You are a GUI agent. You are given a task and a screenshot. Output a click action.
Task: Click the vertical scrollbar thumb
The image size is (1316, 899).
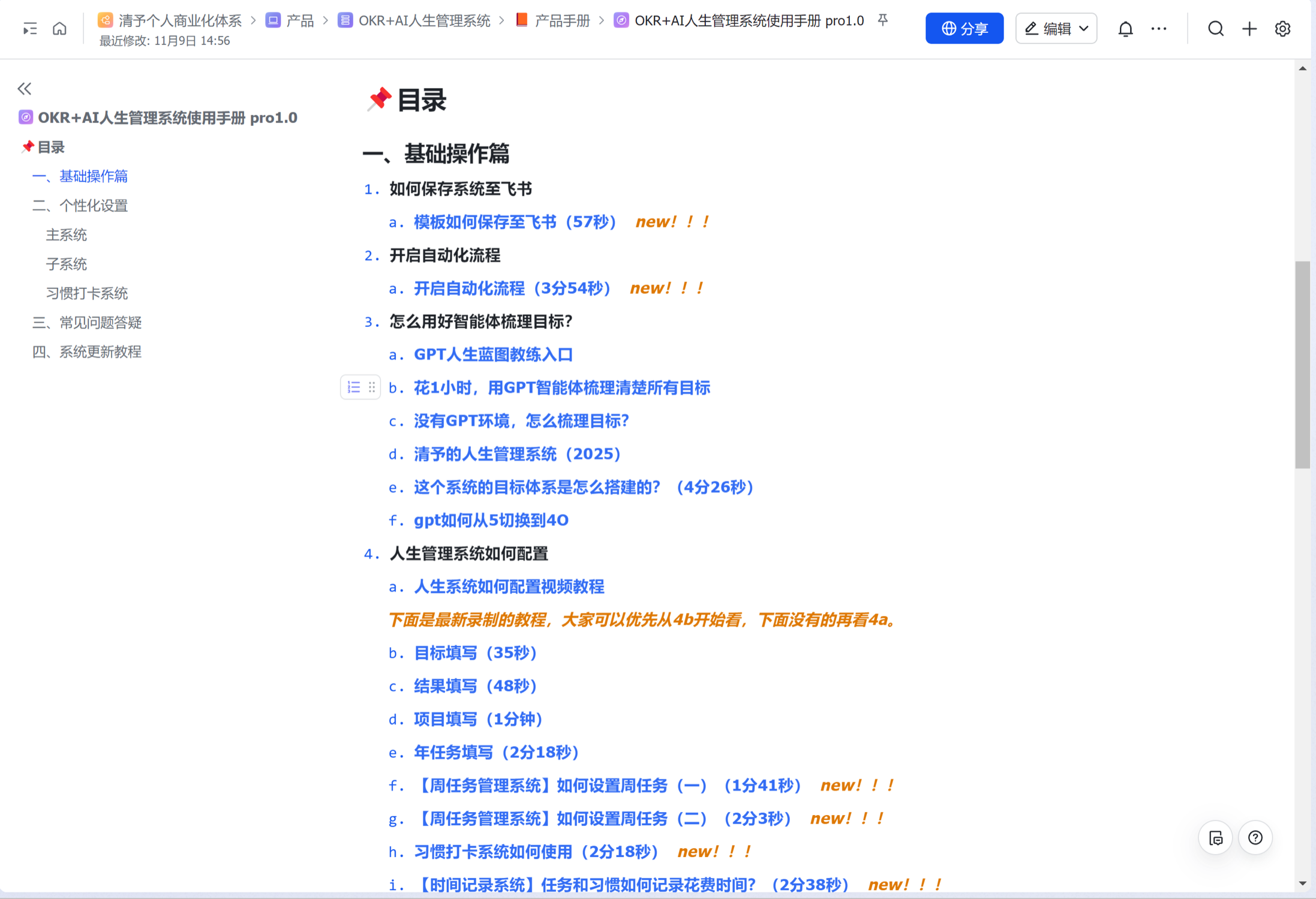pos(1302,364)
